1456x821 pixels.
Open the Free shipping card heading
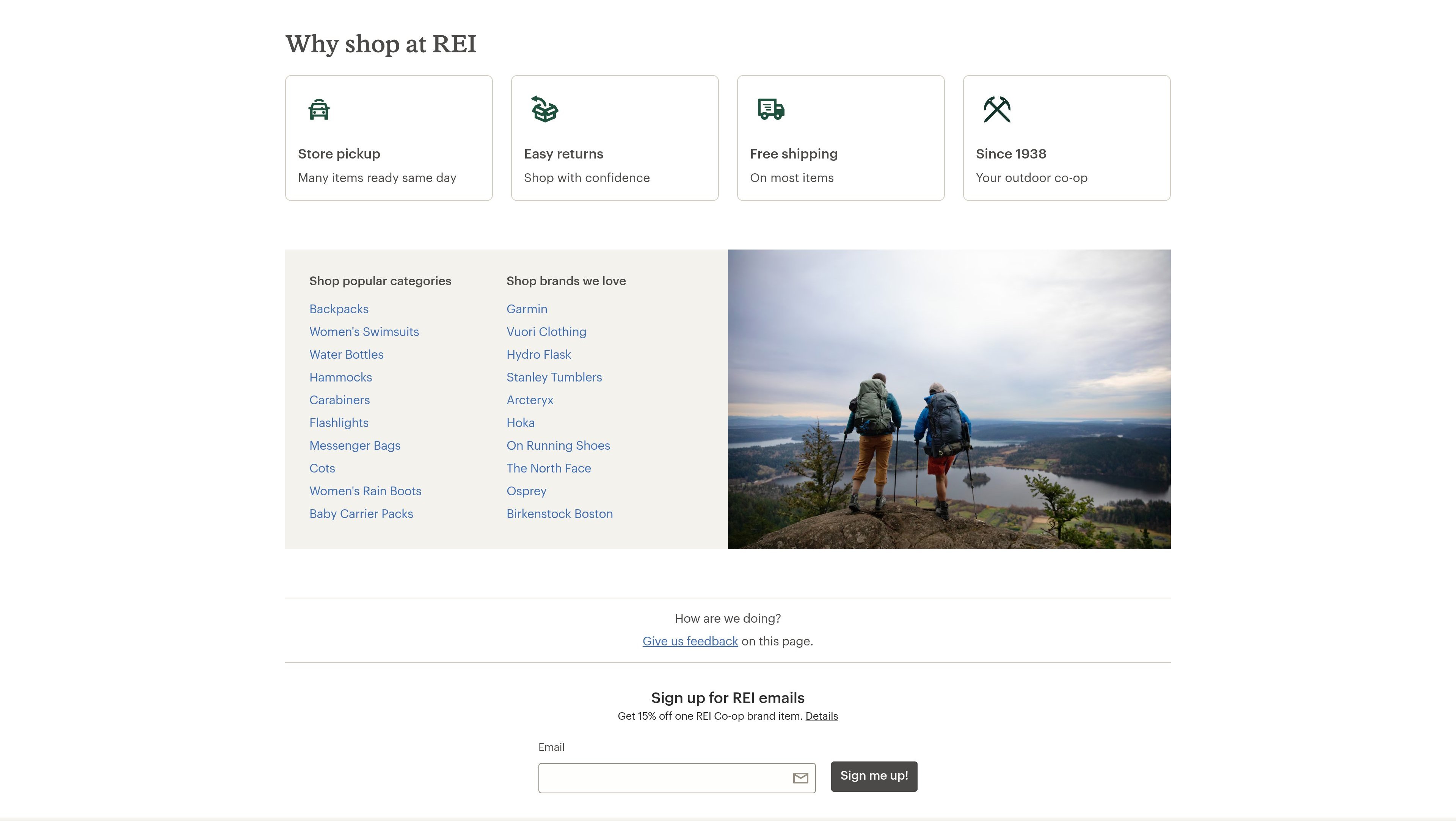pos(794,154)
